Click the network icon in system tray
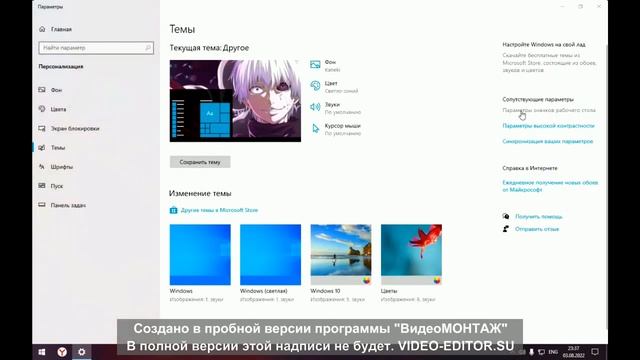This screenshot has width=640, height=360. point(542,352)
